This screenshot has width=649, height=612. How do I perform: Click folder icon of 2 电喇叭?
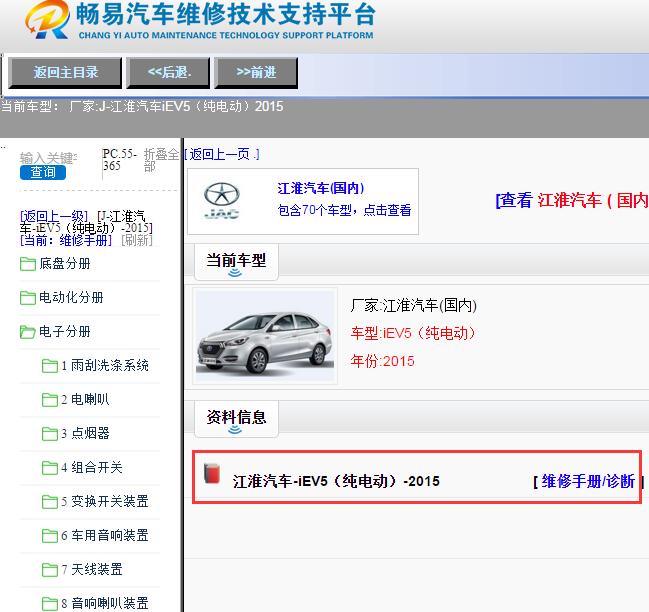[x=50, y=400]
